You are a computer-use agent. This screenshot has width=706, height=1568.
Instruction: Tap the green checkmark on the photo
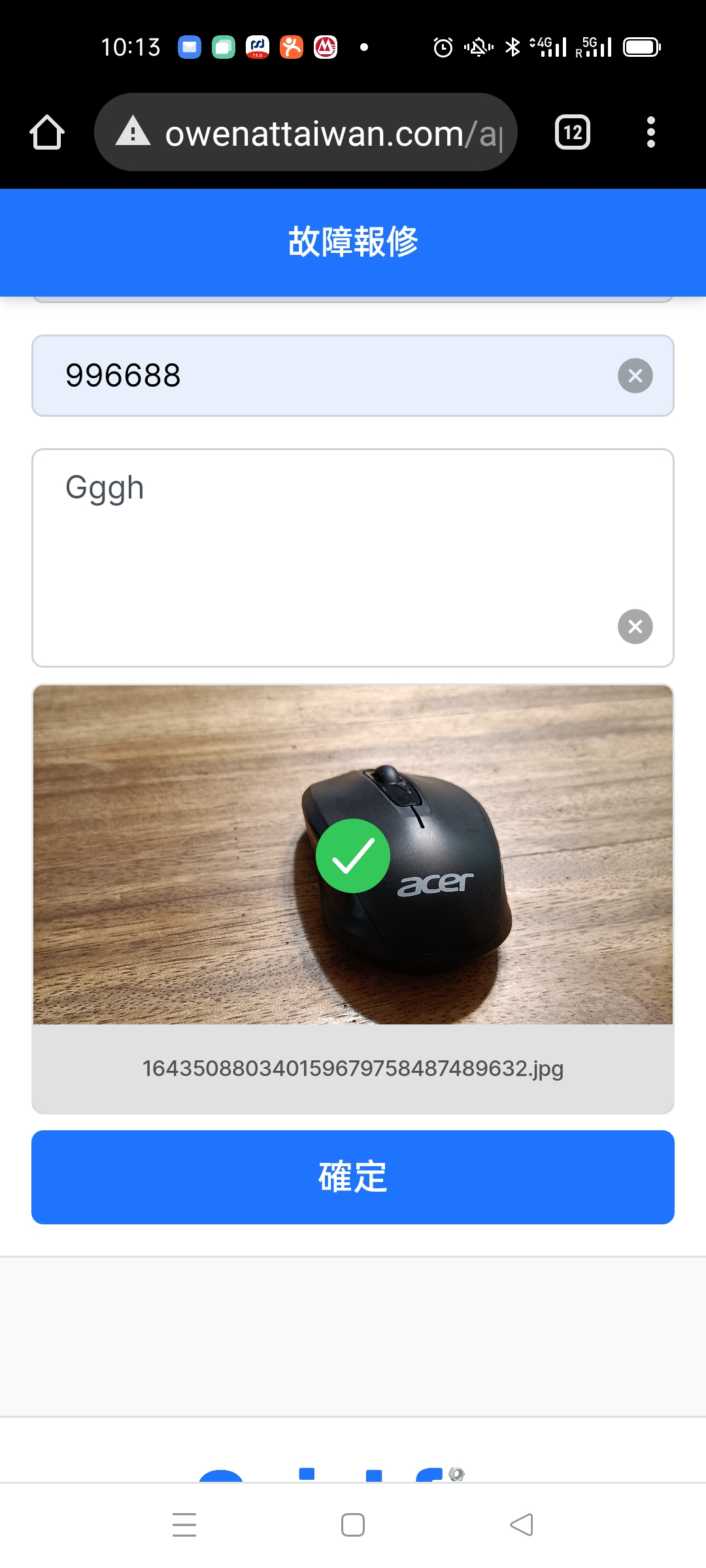coord(353,856)
